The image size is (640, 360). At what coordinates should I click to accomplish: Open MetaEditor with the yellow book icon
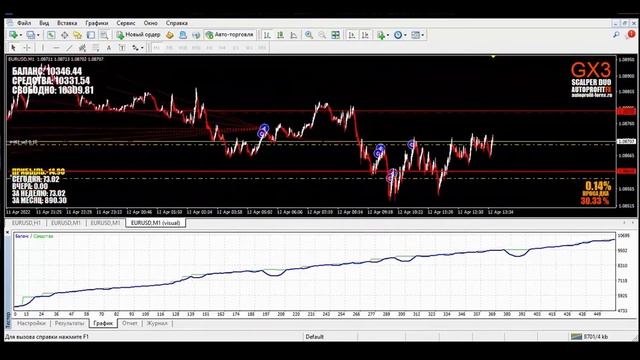170,35
